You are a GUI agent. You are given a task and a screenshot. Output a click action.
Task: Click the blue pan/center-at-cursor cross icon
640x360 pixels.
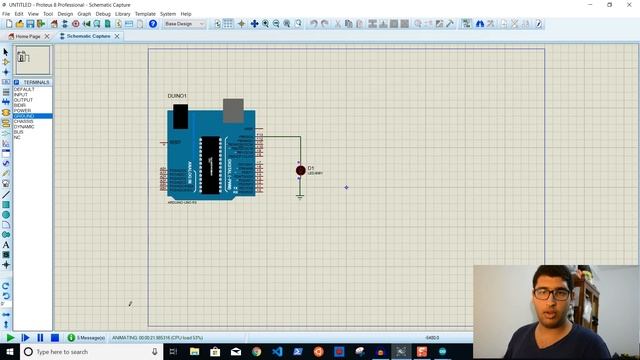pyautogui.click(x=254, y=24)
